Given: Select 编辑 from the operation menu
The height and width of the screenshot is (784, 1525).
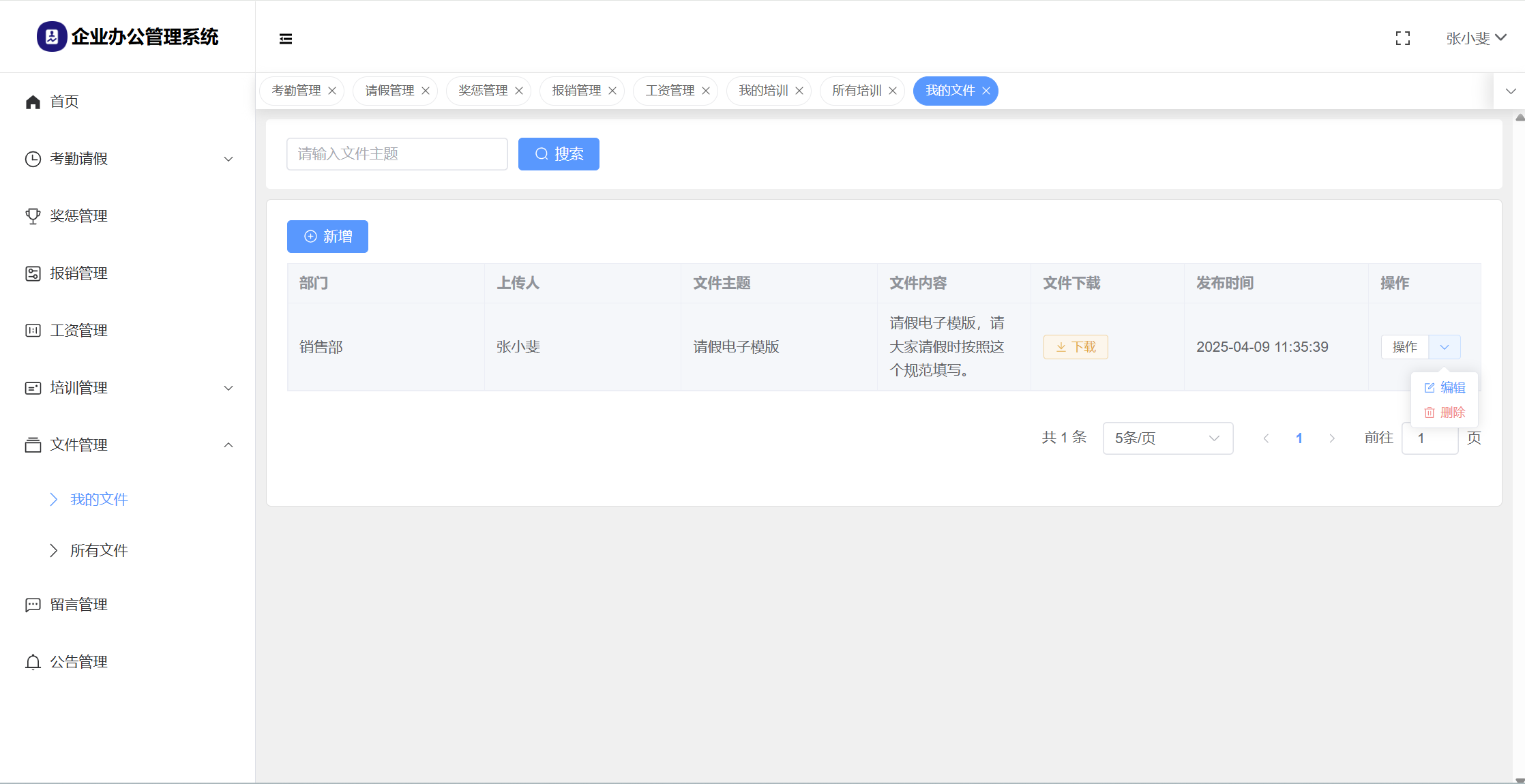Looking at the screenshot, I should (1445, 388).
